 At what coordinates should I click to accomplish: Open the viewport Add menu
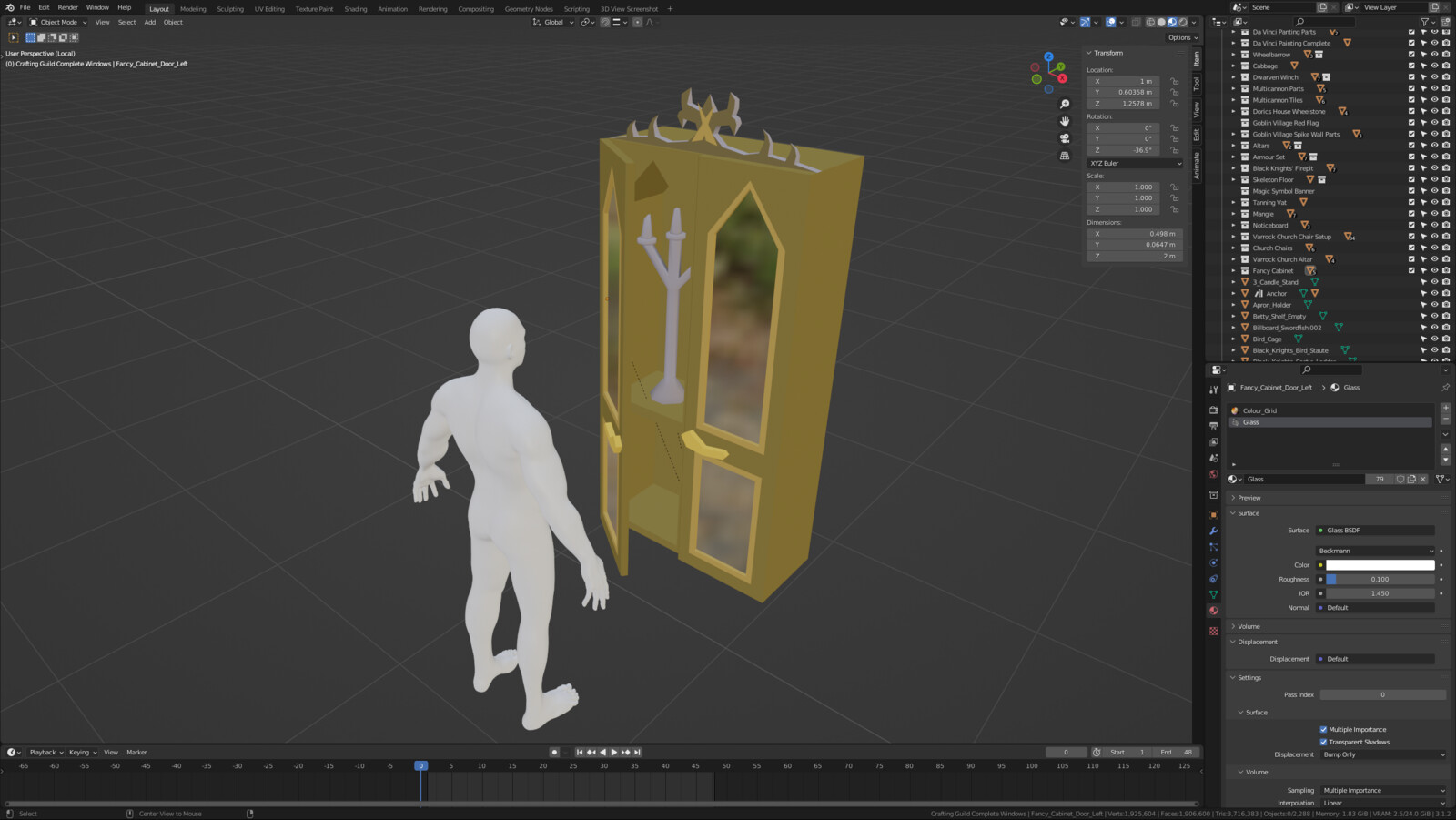[149, 22]
